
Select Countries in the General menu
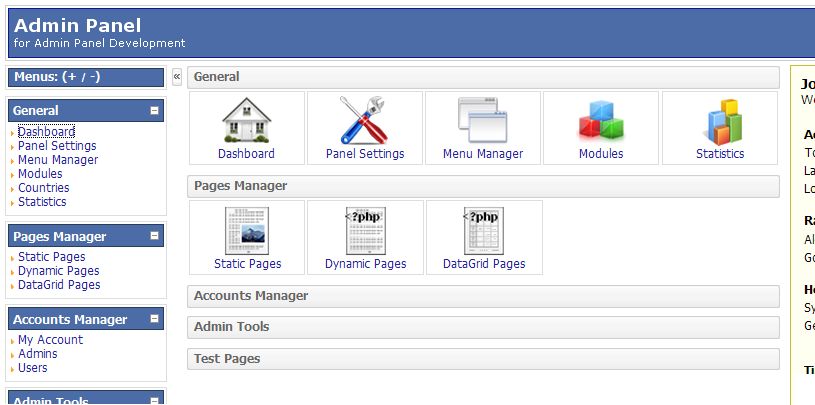coord(43,188)
